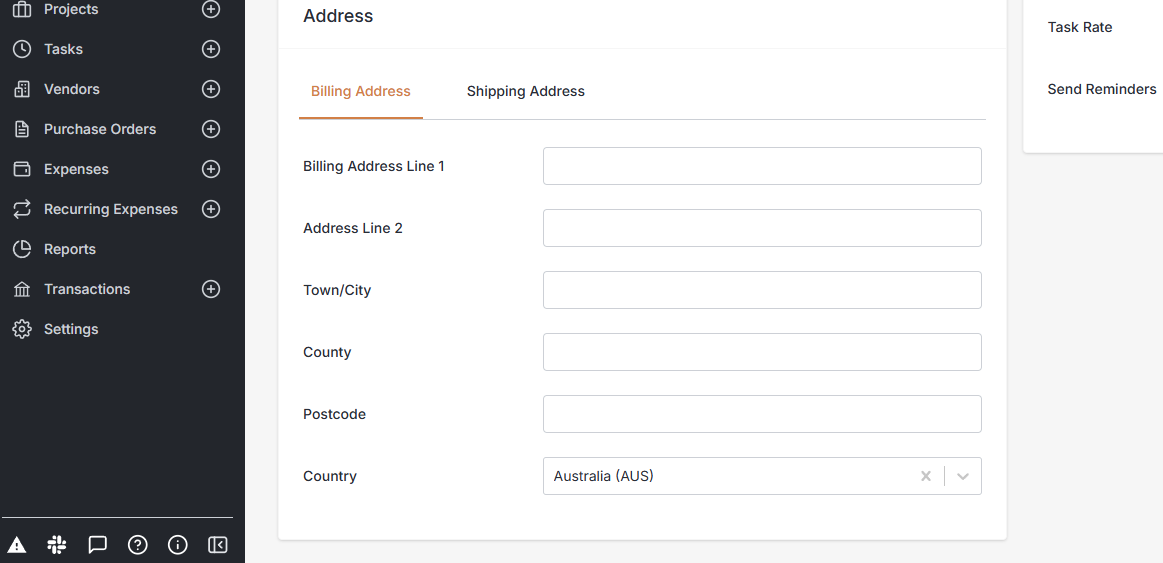This screenshot has height=563, width=1163.
Task: Open the warning triangle icon
Action: coord(17,545)
